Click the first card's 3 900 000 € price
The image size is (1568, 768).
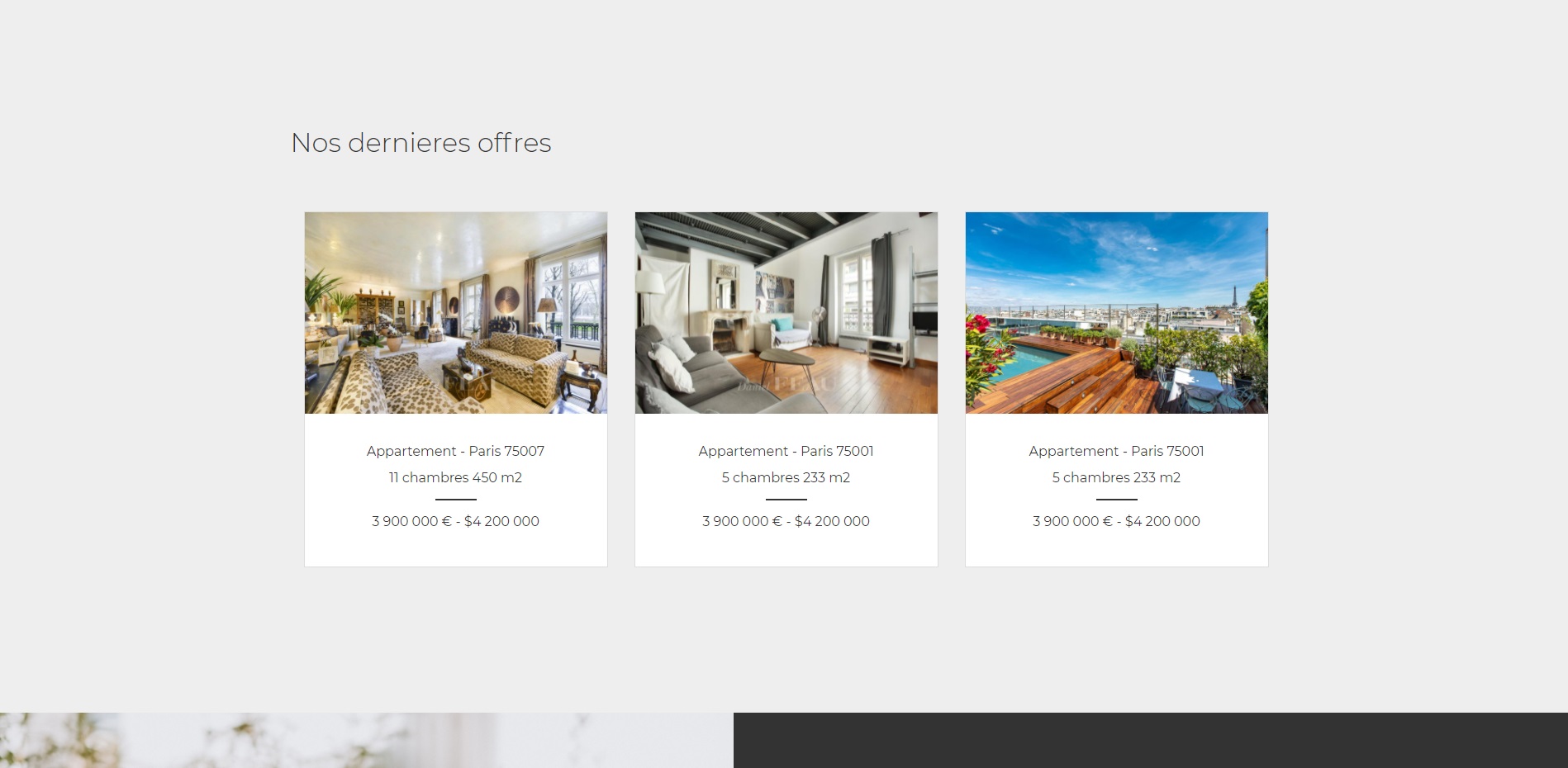coord(411,521)
